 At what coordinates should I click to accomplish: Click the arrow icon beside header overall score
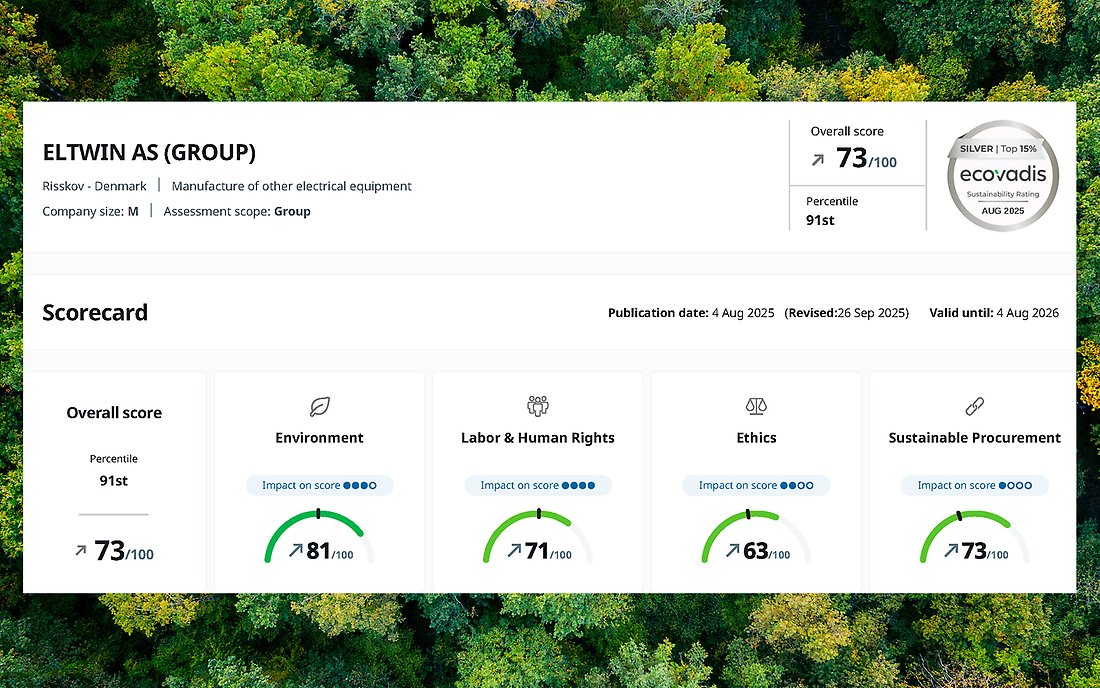click(818, 160)
